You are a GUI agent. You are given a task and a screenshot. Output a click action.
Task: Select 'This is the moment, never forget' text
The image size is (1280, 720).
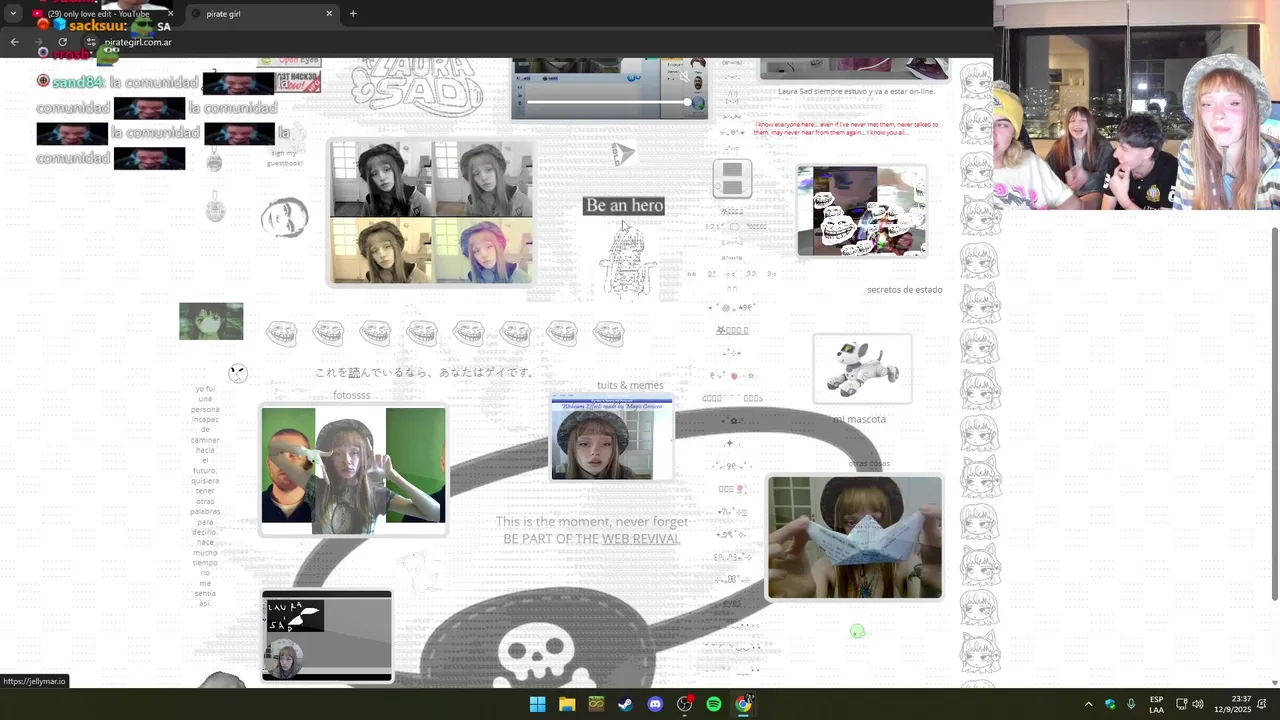pos(592,522)
